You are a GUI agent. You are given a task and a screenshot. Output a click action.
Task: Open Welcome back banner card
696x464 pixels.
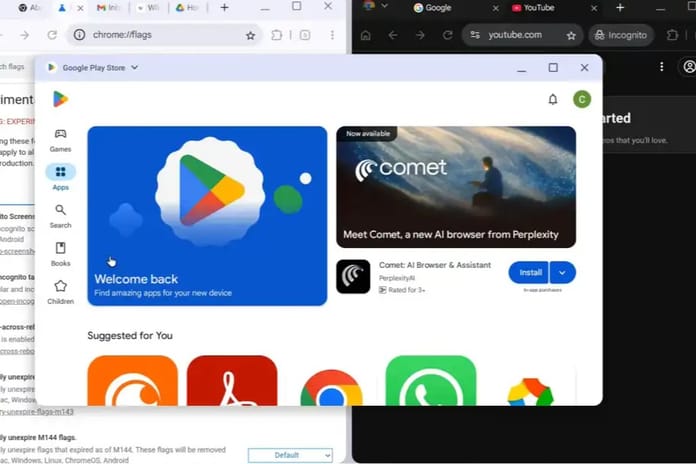pyautogui.click(x=207, y=216)
